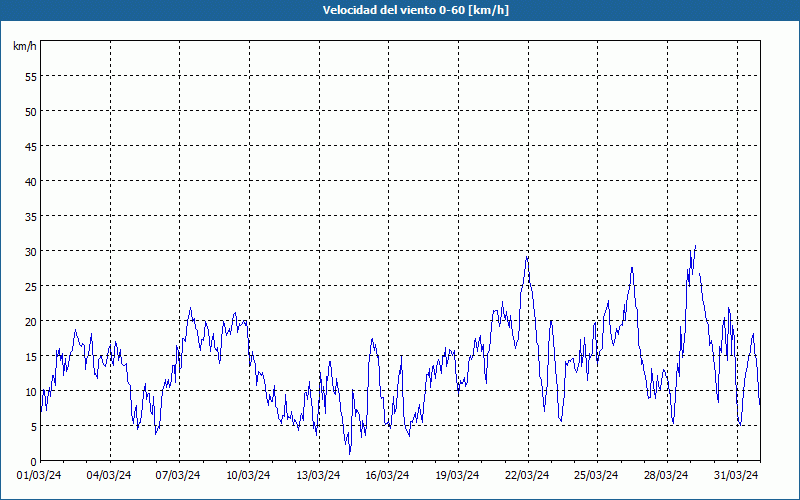Click the y-axis value 30

31,252
